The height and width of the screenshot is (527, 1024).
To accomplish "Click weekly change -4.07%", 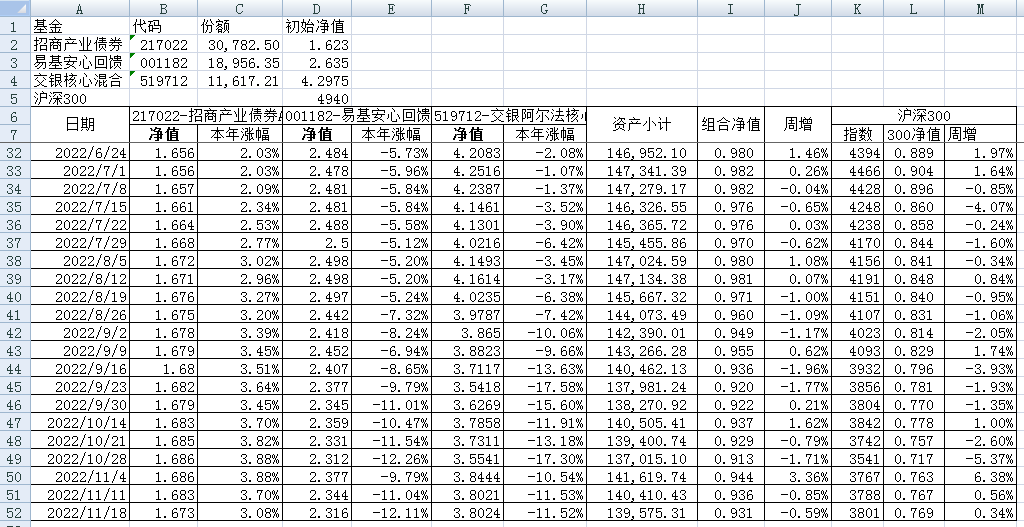I will pyautogui.click(x=980, y=207).
